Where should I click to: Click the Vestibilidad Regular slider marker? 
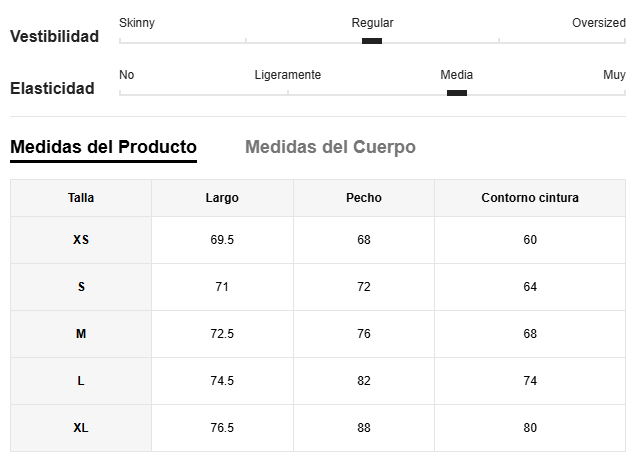point(372,41)
